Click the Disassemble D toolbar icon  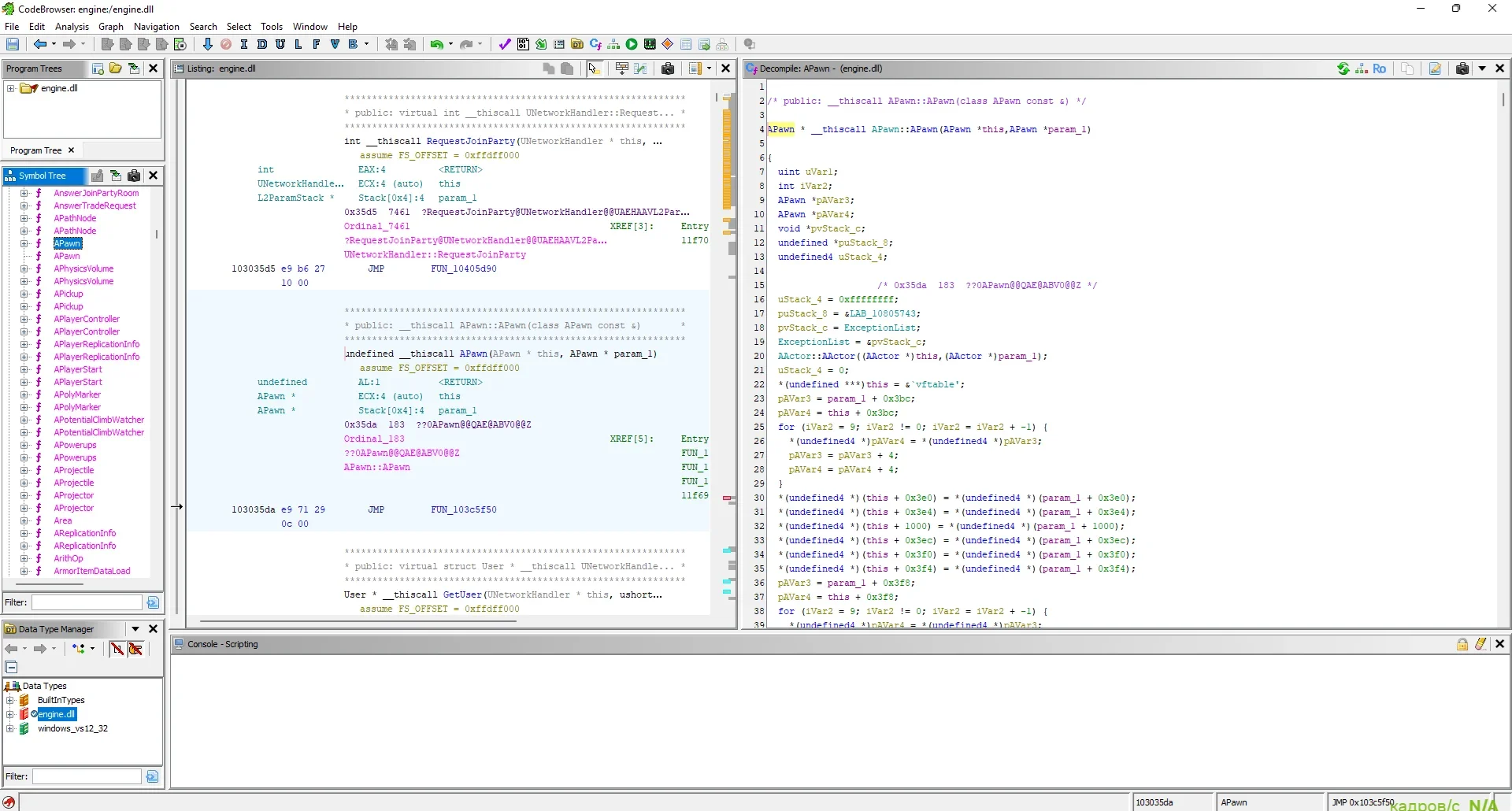click(262, 45)
